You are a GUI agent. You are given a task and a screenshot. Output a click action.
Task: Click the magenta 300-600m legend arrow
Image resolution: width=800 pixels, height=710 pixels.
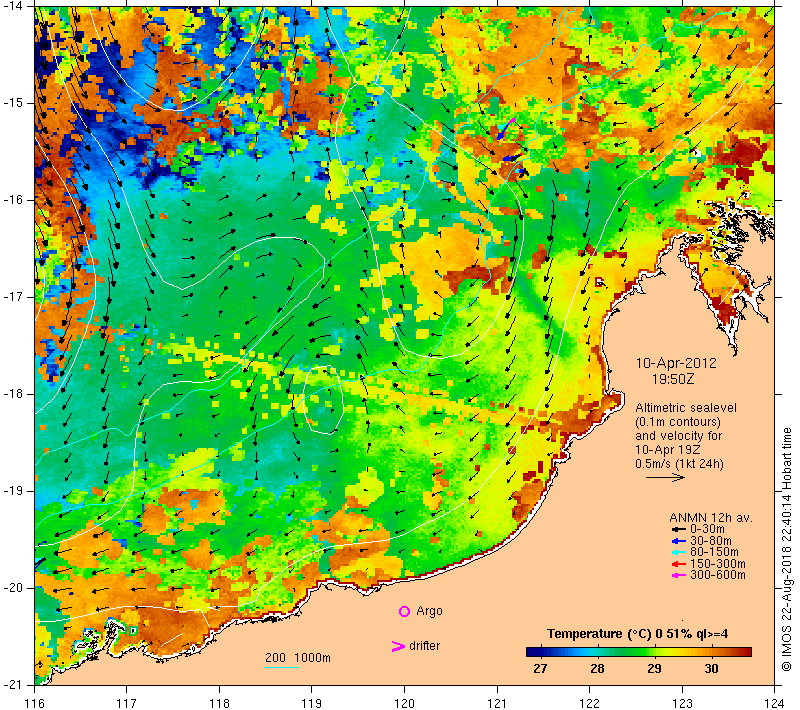678,576
